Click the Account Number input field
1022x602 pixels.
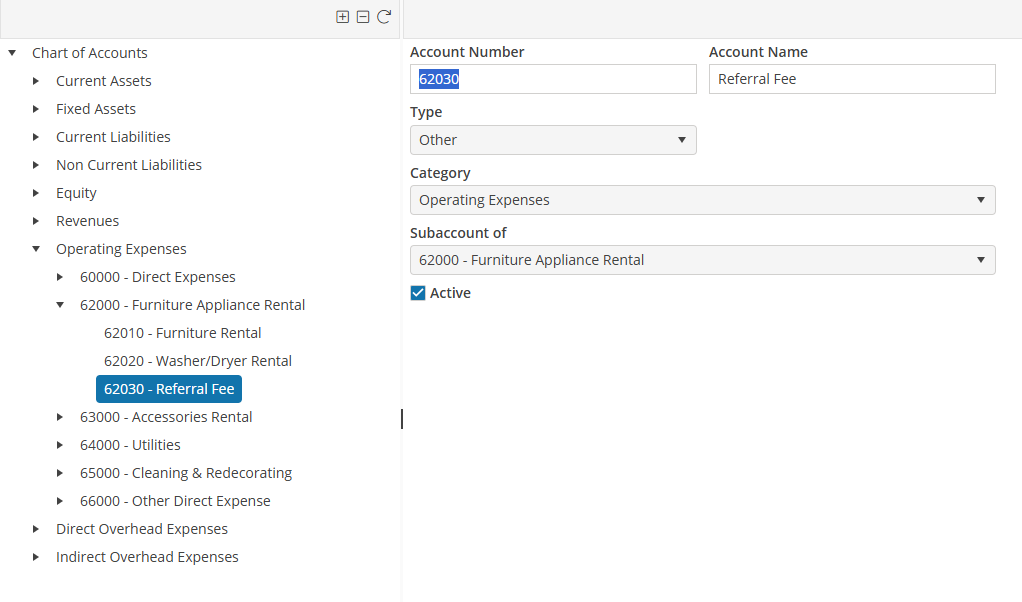coord(553,79)
